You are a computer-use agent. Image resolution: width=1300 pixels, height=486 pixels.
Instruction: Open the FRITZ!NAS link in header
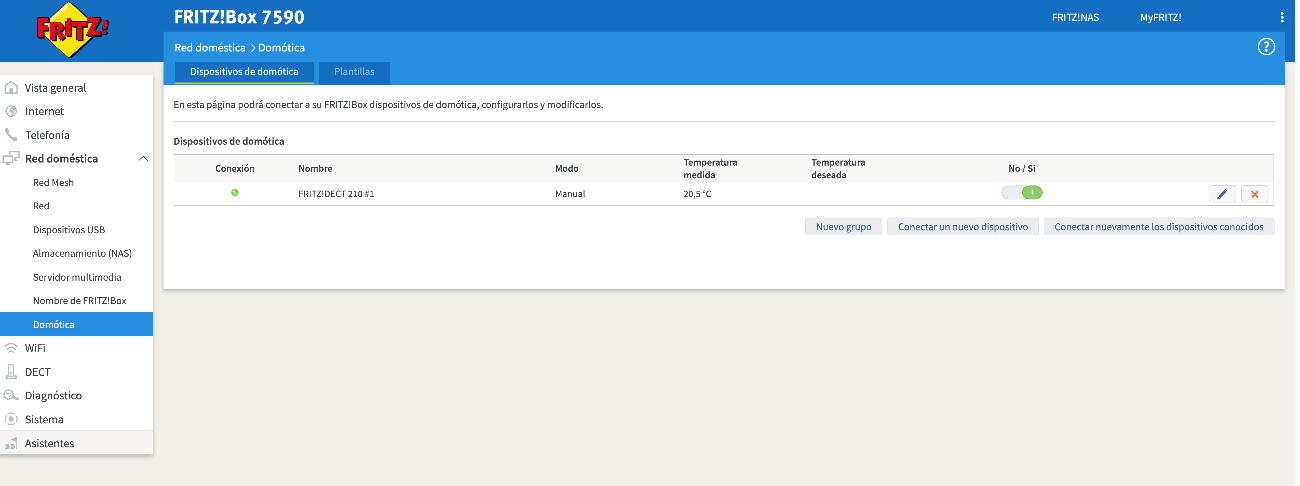[1075, 17]
